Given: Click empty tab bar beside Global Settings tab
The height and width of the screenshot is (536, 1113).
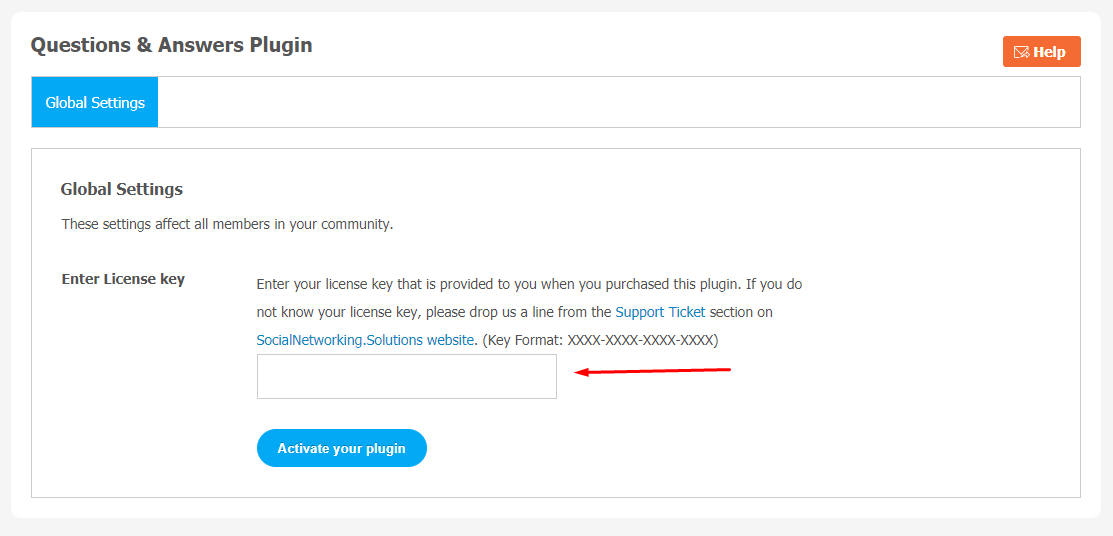Looking at the screenshot, I should tap(618, 102).
